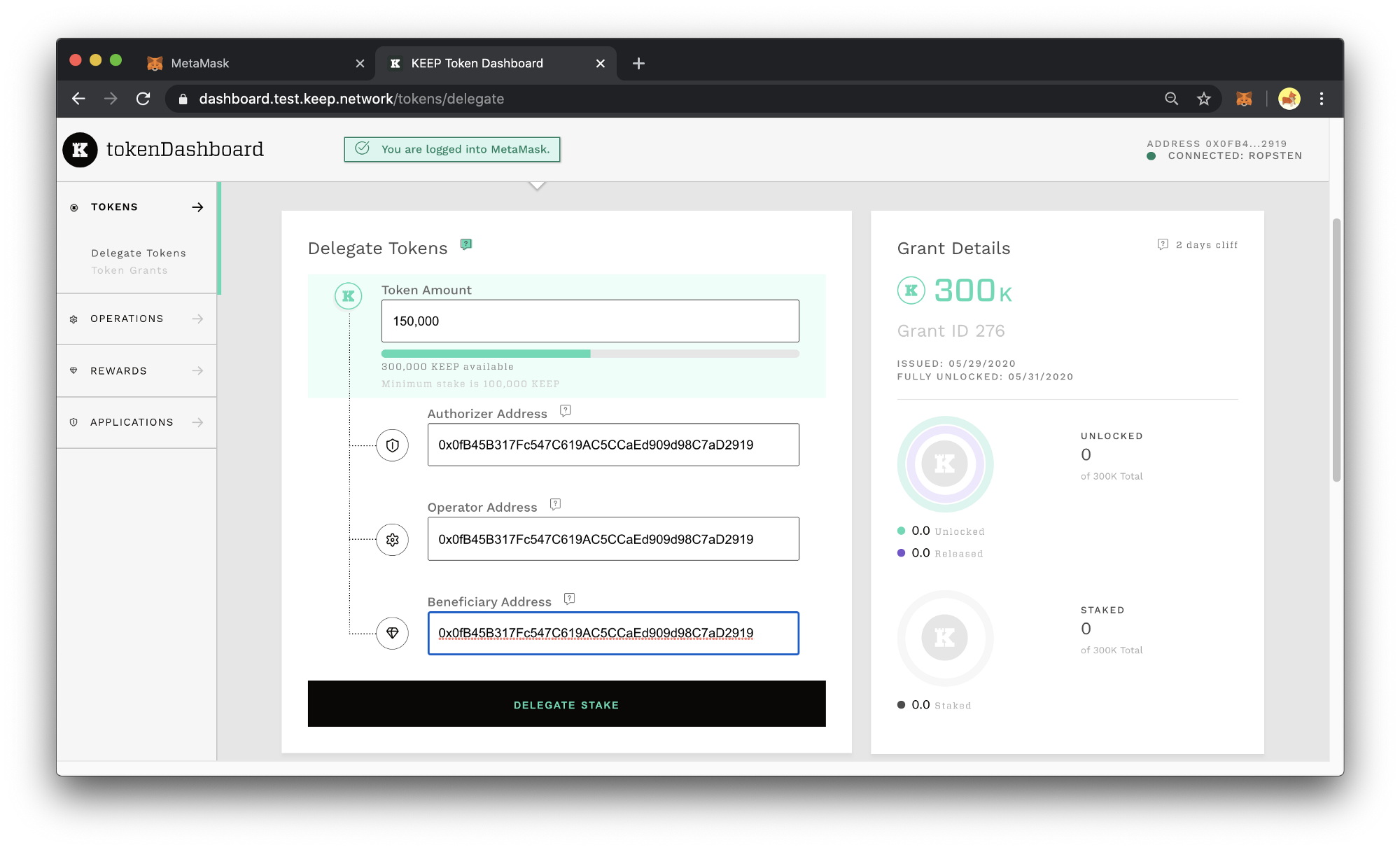Click the KEEP logo next to tokenDashboard

80,150
